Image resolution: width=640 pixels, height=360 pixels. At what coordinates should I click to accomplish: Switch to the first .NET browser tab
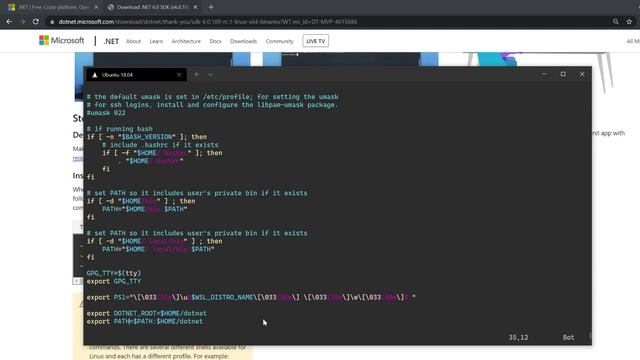tap(53, 7)
